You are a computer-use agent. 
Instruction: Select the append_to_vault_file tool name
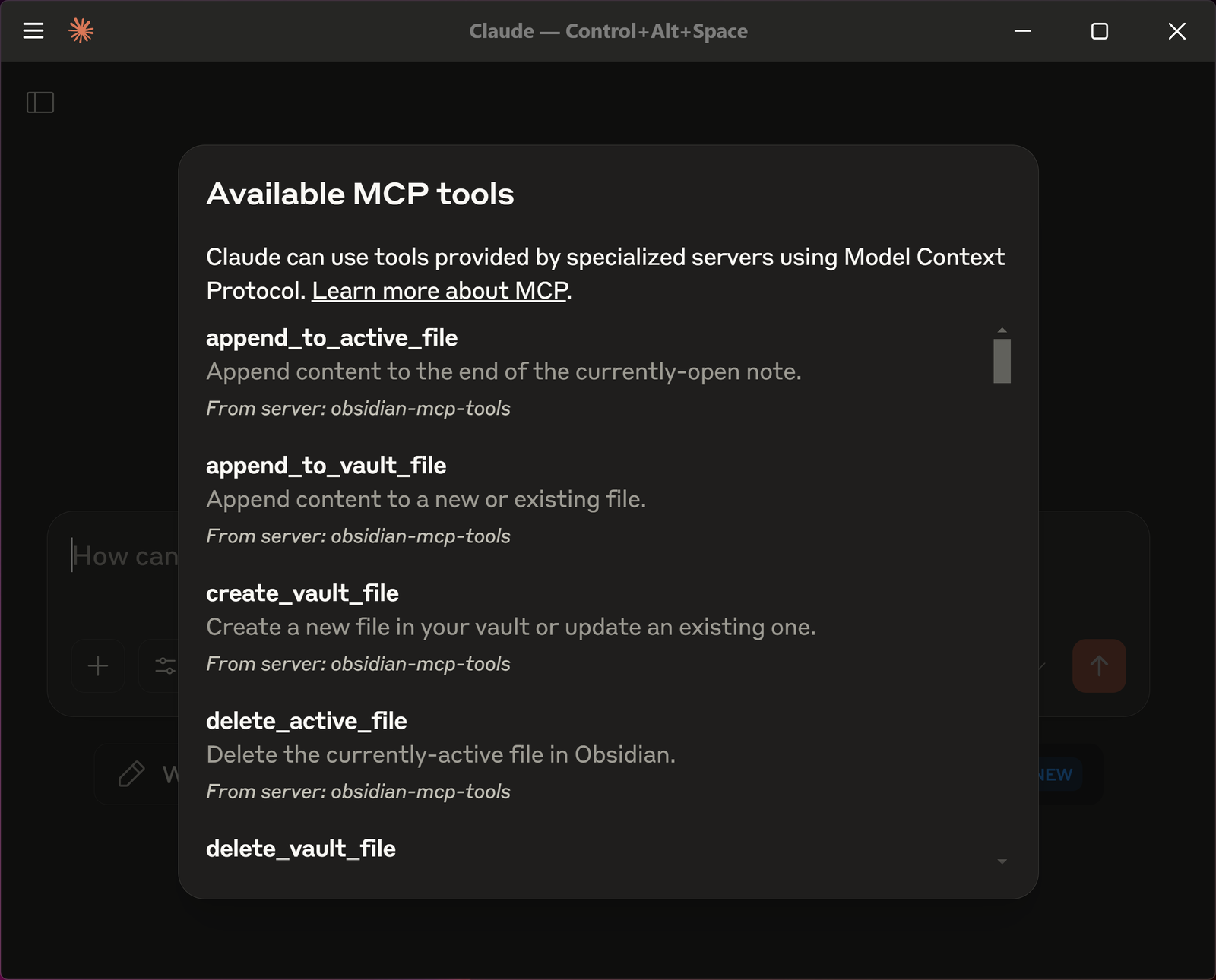pos(326,466)
